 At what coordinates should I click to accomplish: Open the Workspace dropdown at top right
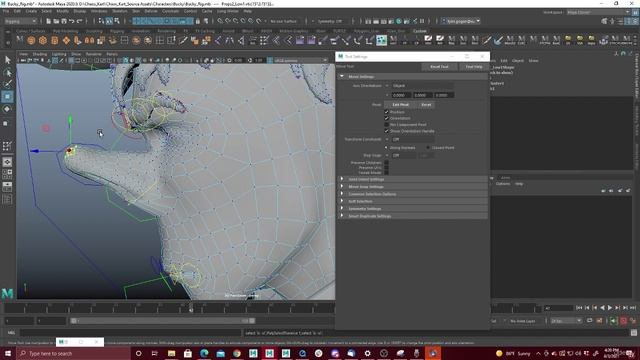598,12
